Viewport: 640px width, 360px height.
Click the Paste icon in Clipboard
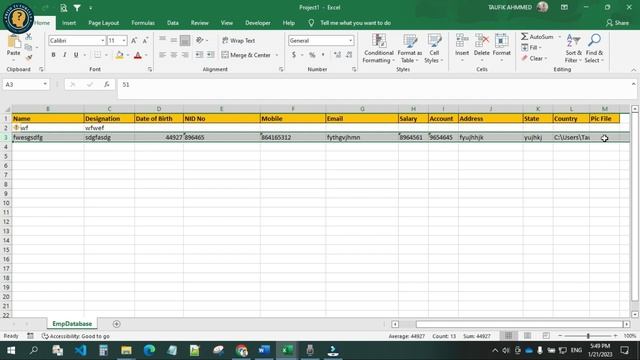13,42
